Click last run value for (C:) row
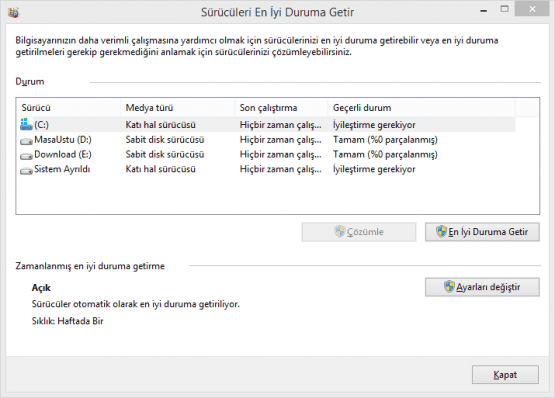The image size is (555, 398). [x=281, y=125]
